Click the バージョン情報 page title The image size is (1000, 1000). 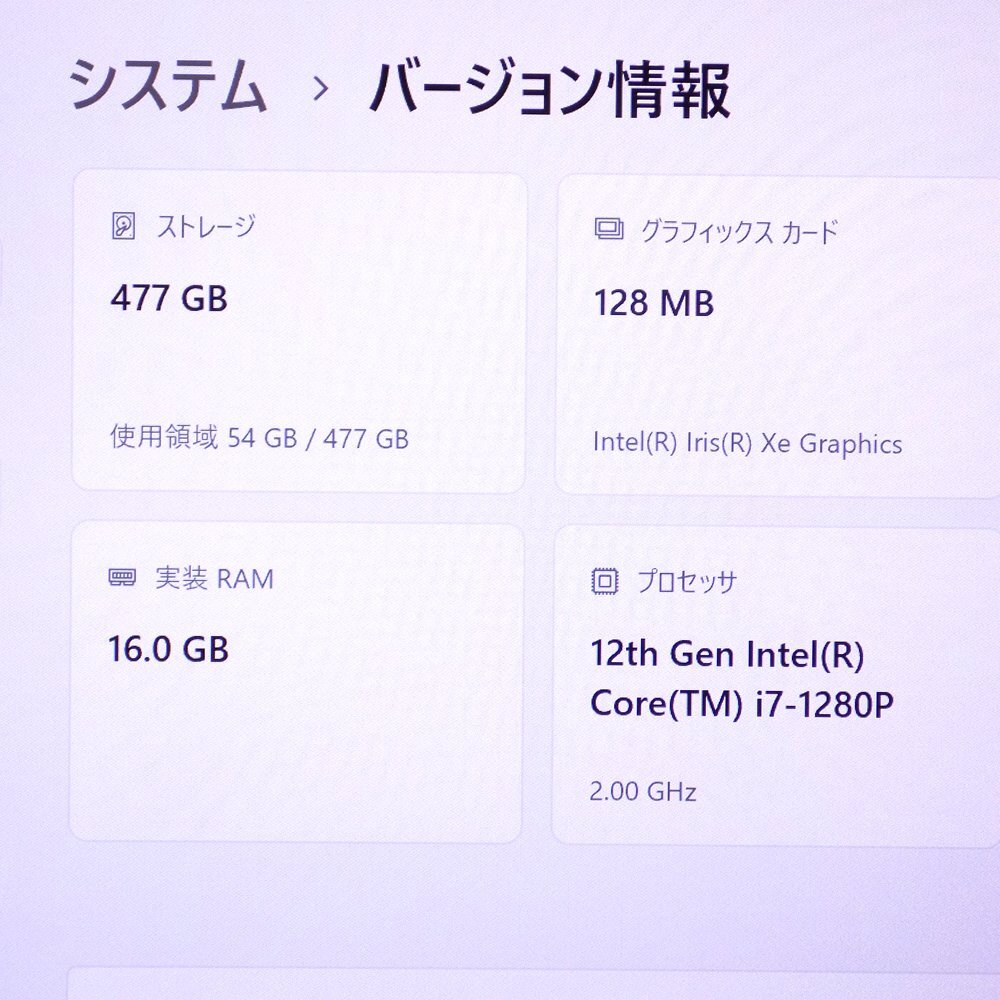point(549,90)
